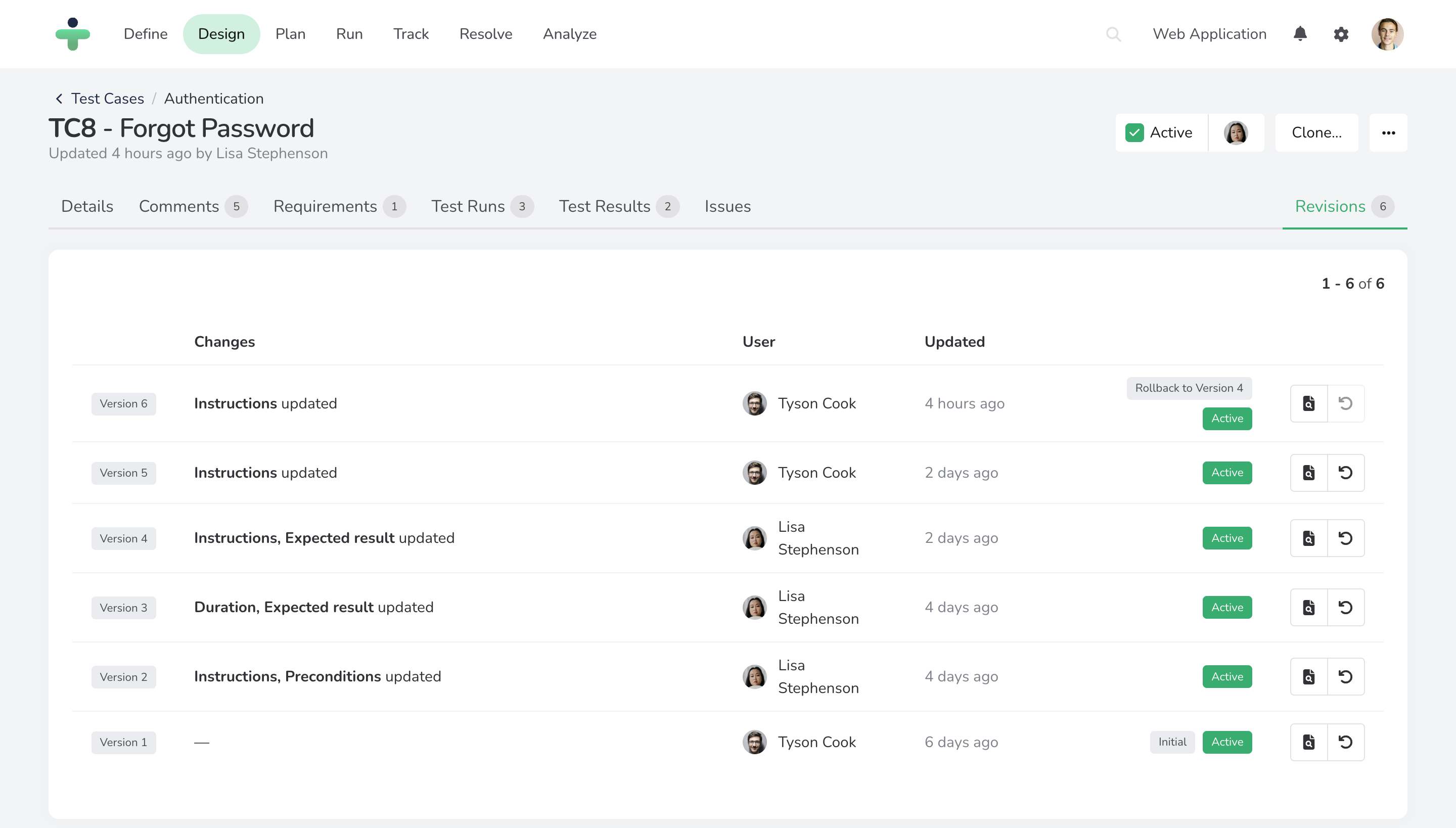This screenshot has height=828, width=1456.
Task: Select the Design menu item
Action: pyautogui.click(x=221, y=34)
